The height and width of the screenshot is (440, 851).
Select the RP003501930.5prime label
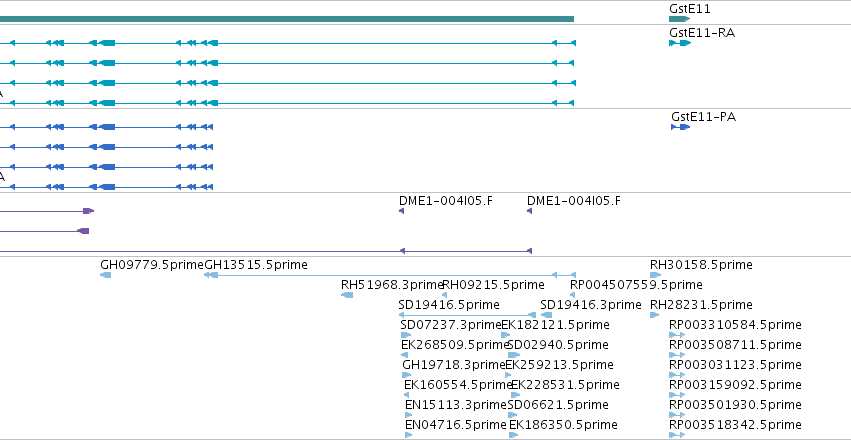735,405
